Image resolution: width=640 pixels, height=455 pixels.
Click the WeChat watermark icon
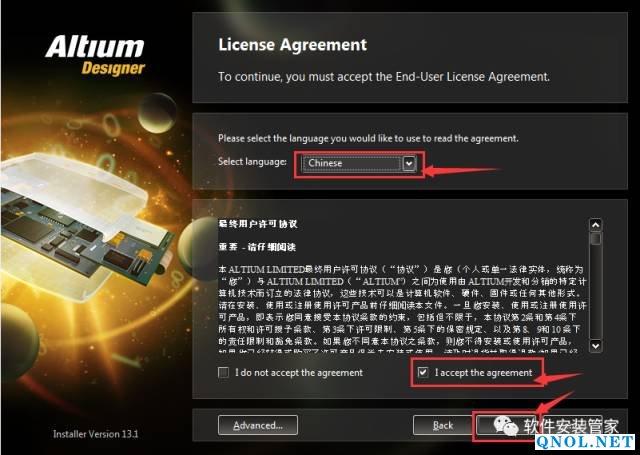[505, 426]
